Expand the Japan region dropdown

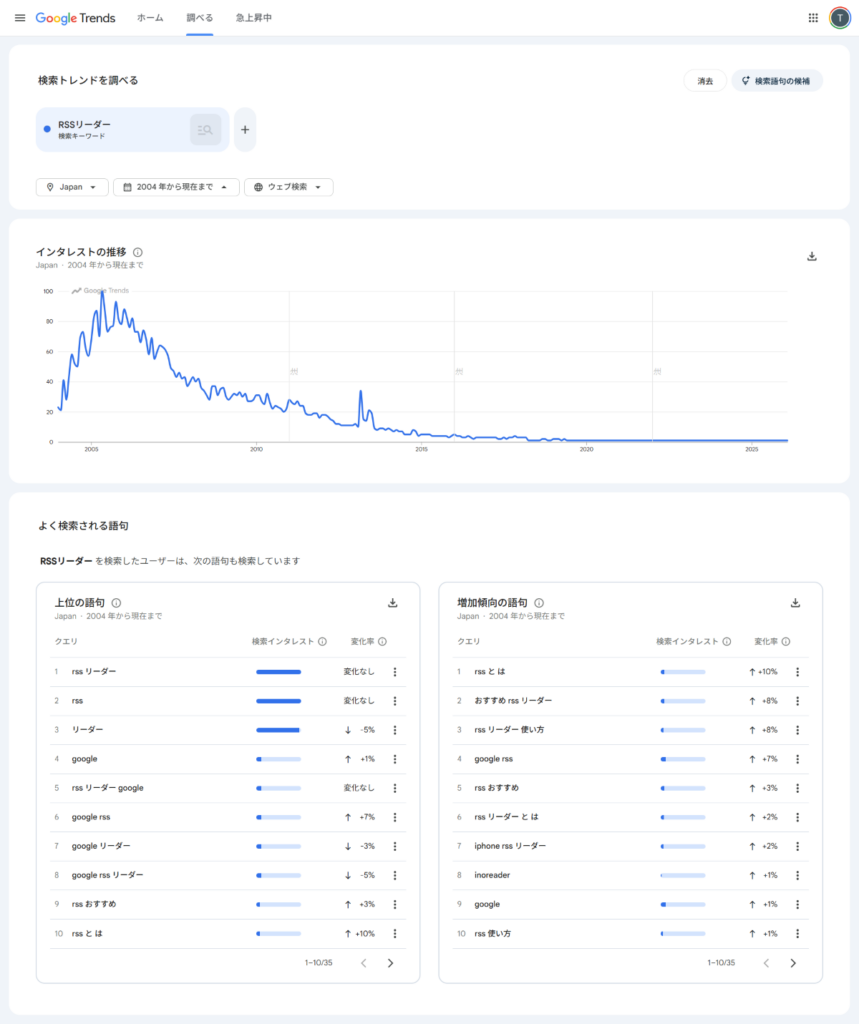click(x=72, y=187)
